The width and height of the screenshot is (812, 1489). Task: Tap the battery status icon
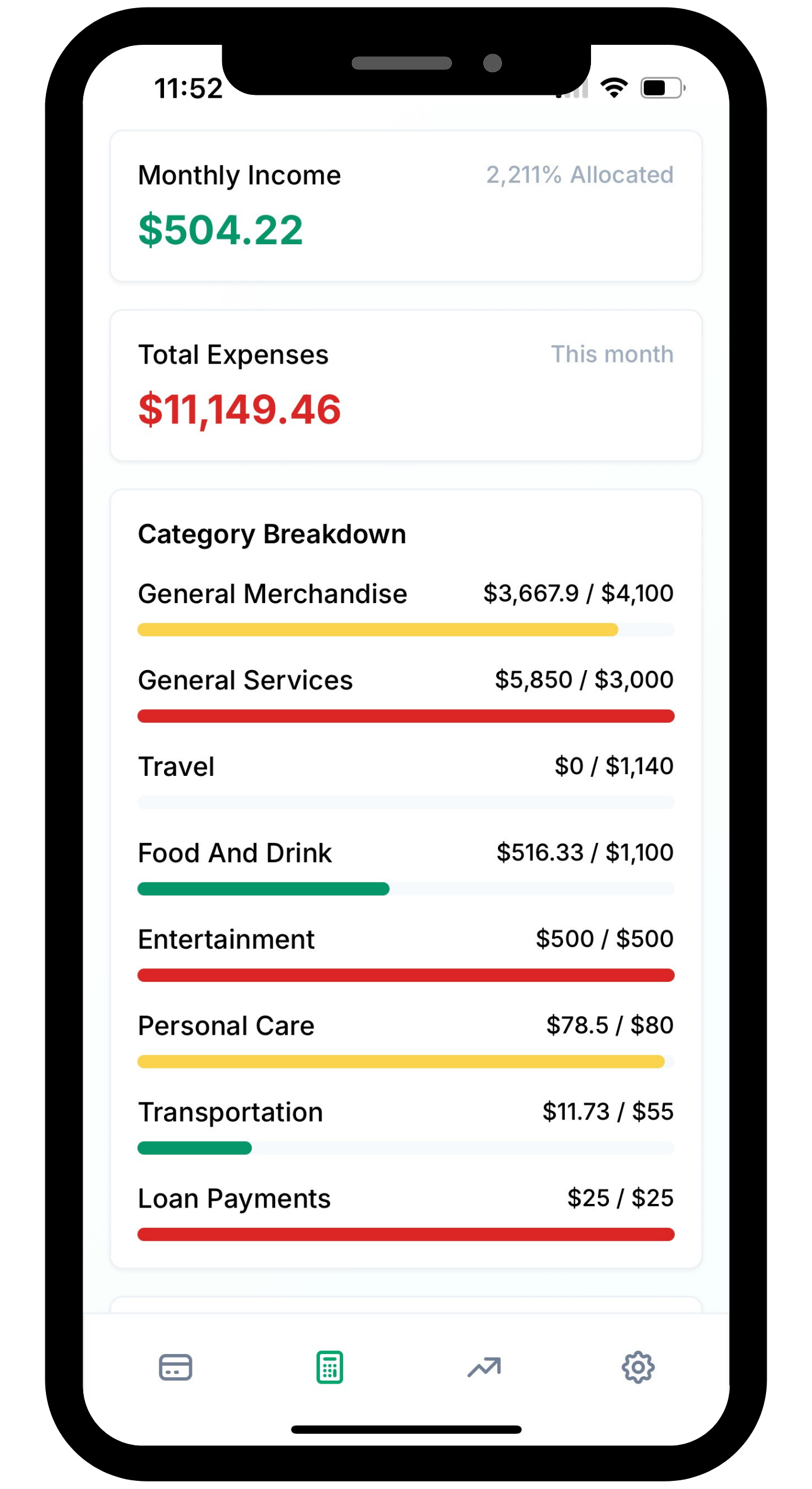tap(662, 88)
